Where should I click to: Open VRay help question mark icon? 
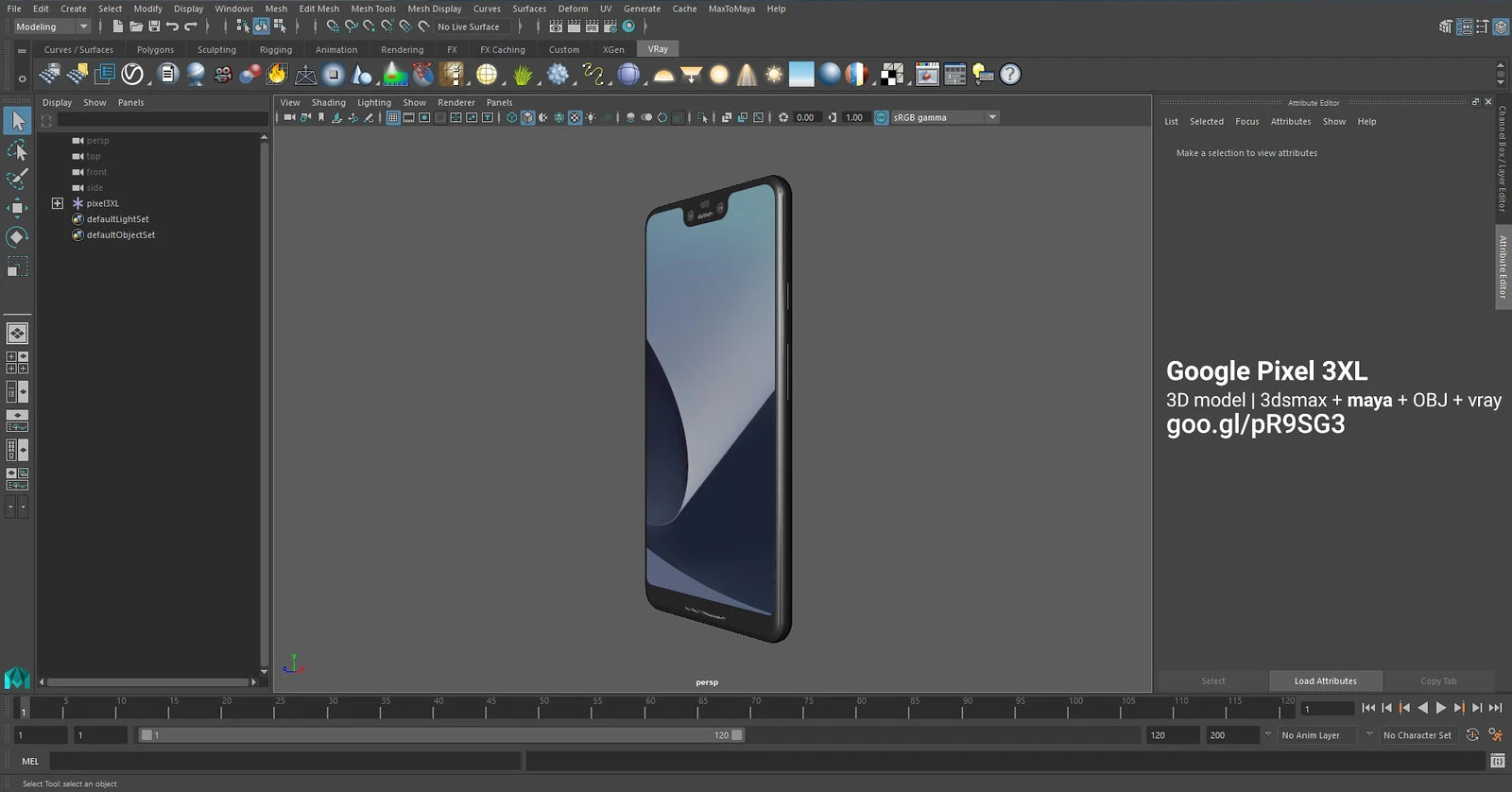click(1010, 74)
